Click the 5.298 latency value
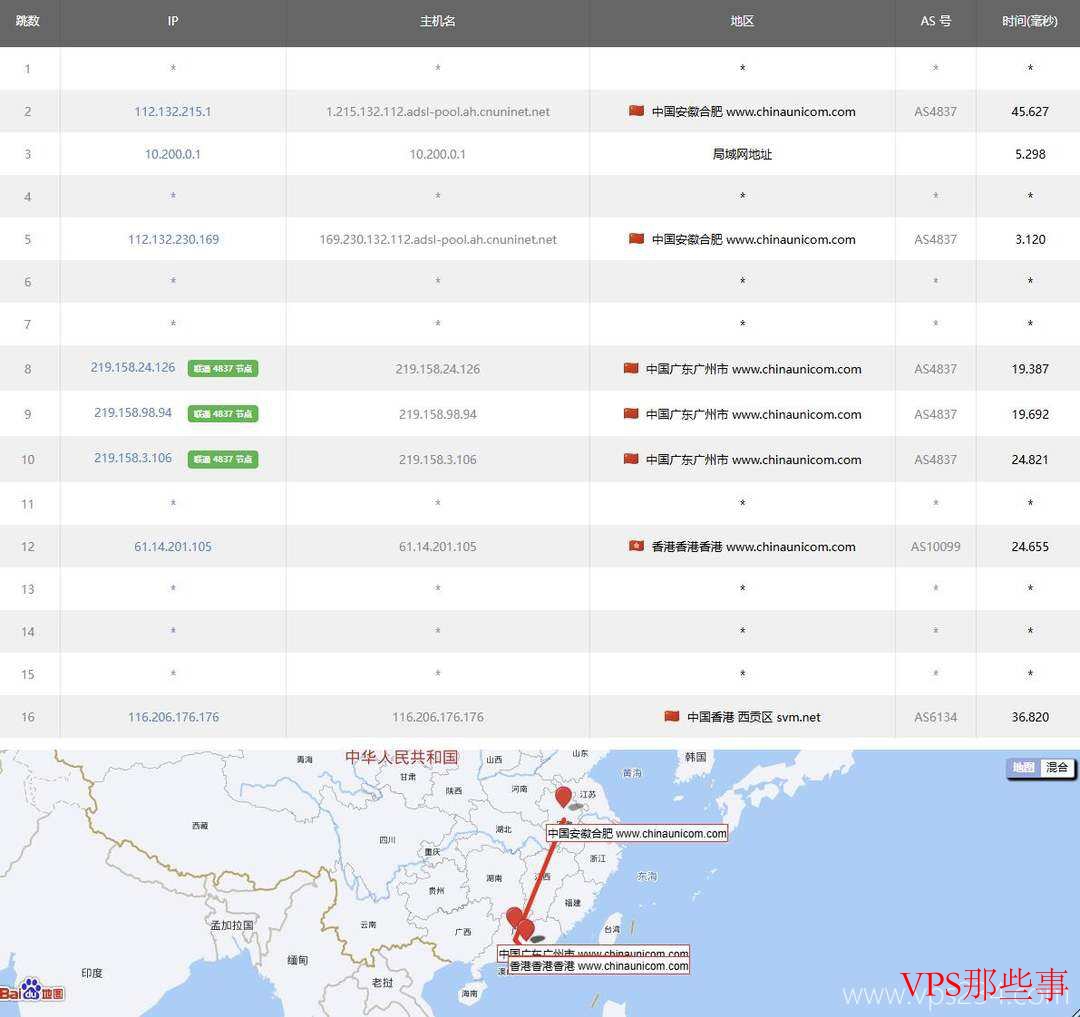Viewport: 1080px width, 1017px height. pos(1030,154)
